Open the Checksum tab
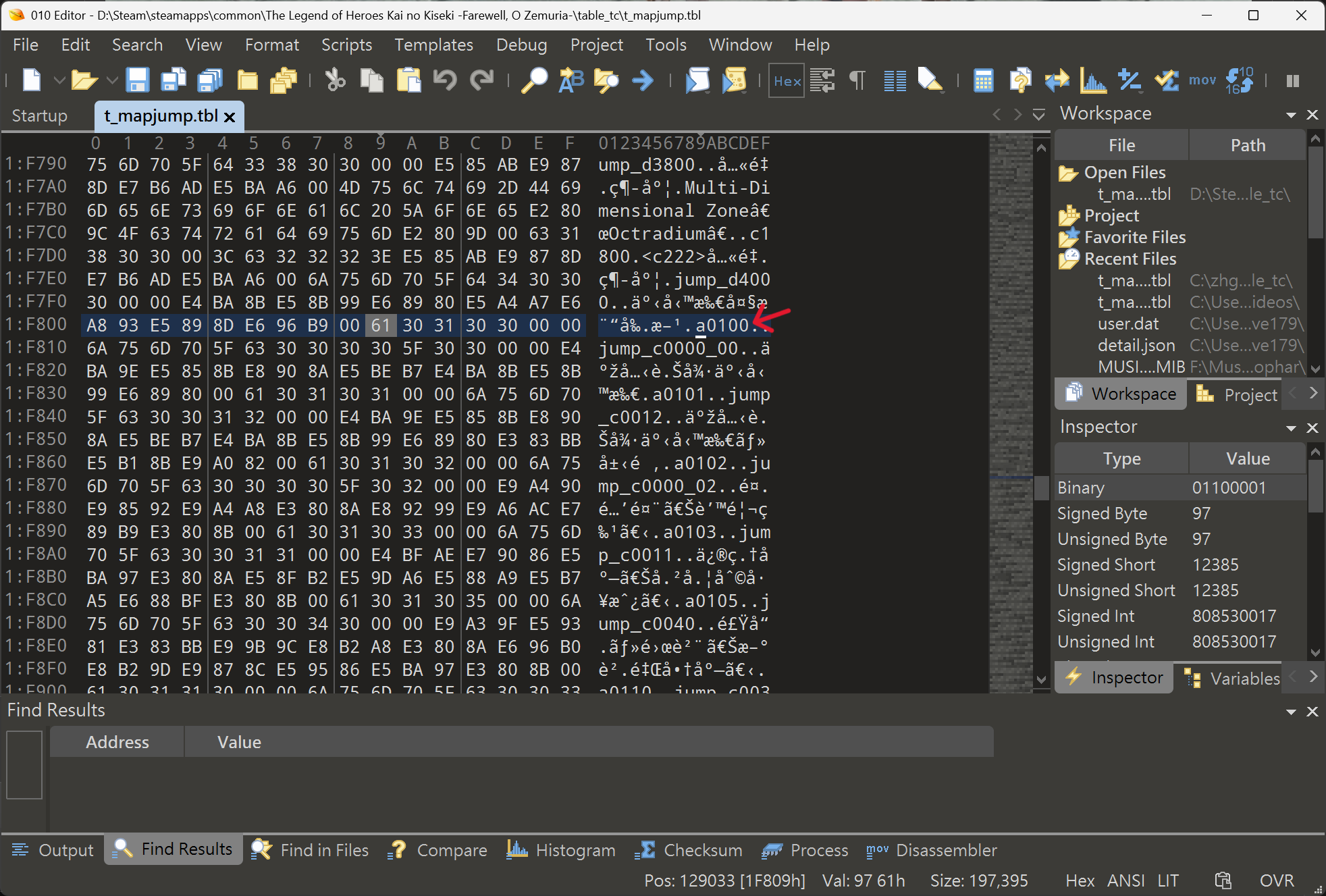The width and height of the screenshot is (1326, 896). click(689, 850)
